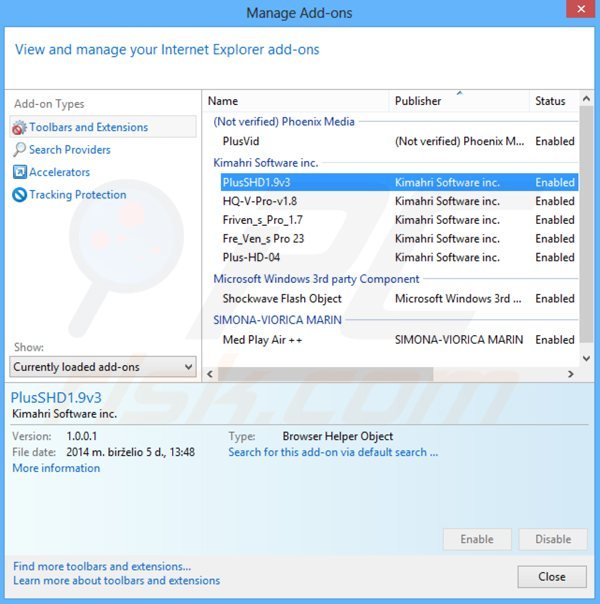This screenshot has width=600, height=604.
Task: Select the Friven_s_Pro_1.7 add-on row
Action: tap(399, 220)
